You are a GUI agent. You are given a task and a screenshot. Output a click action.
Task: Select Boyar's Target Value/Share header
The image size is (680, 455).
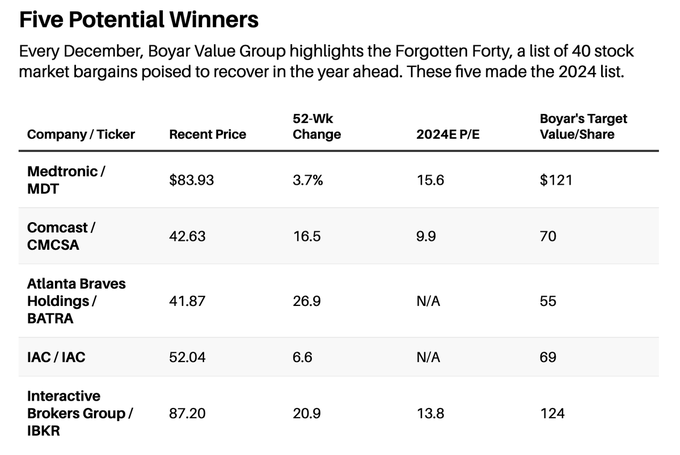[x=583, y=126]
